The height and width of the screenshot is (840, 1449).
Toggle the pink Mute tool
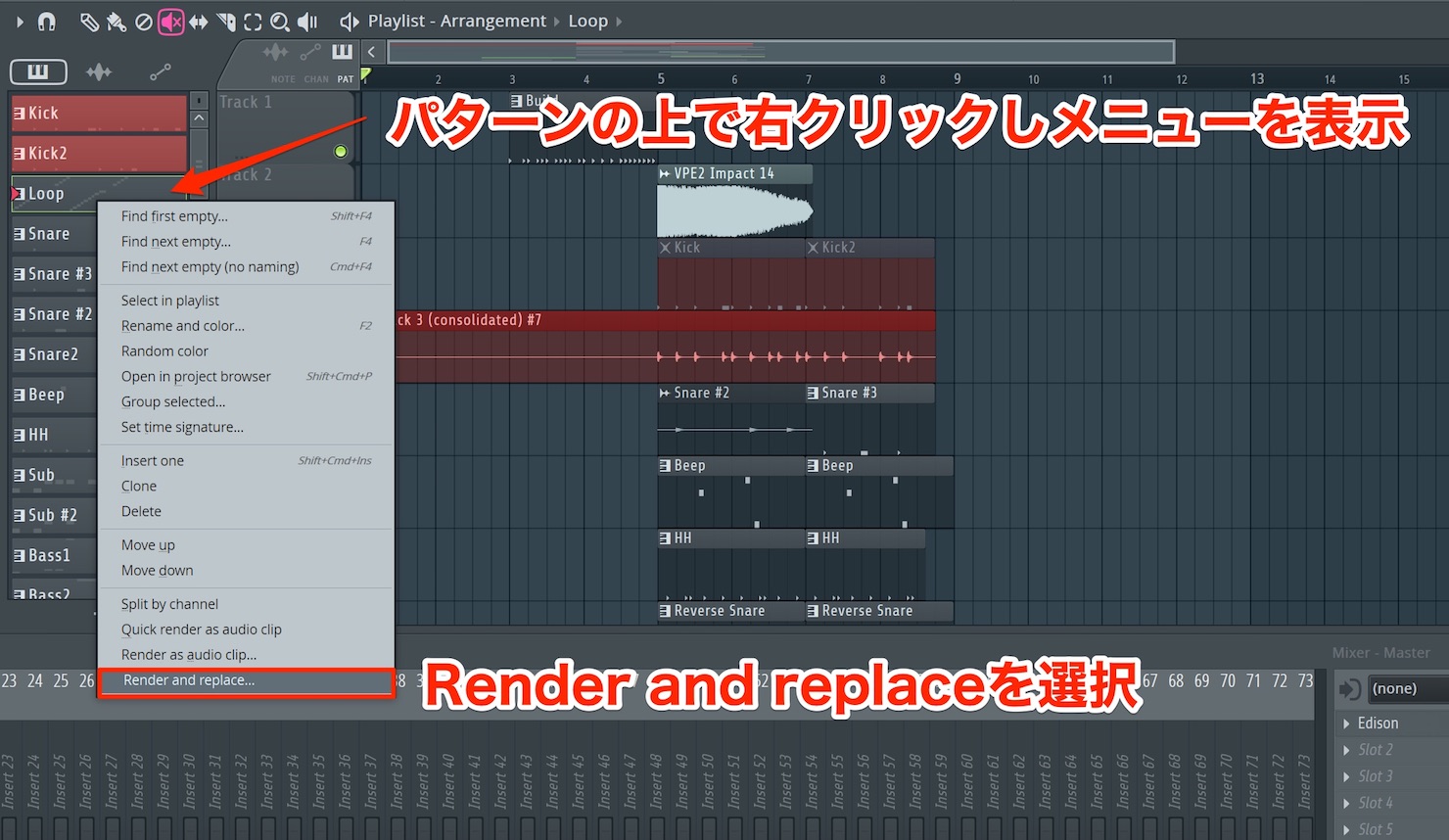tap(171, 22)
